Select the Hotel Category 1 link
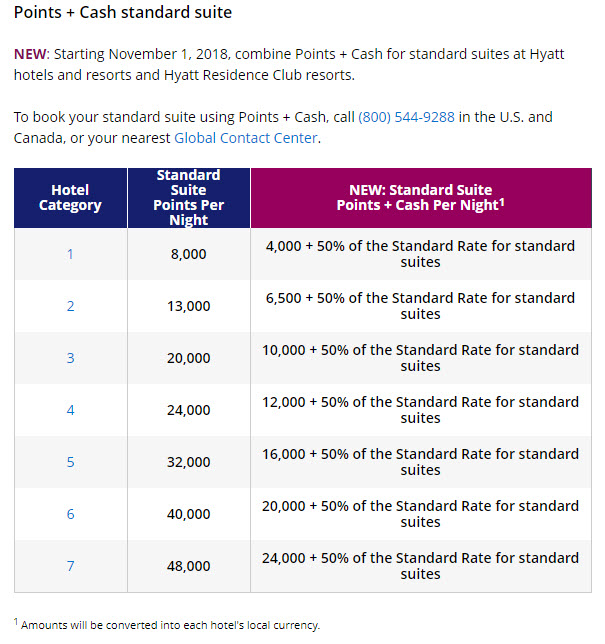 click(70, 254)
